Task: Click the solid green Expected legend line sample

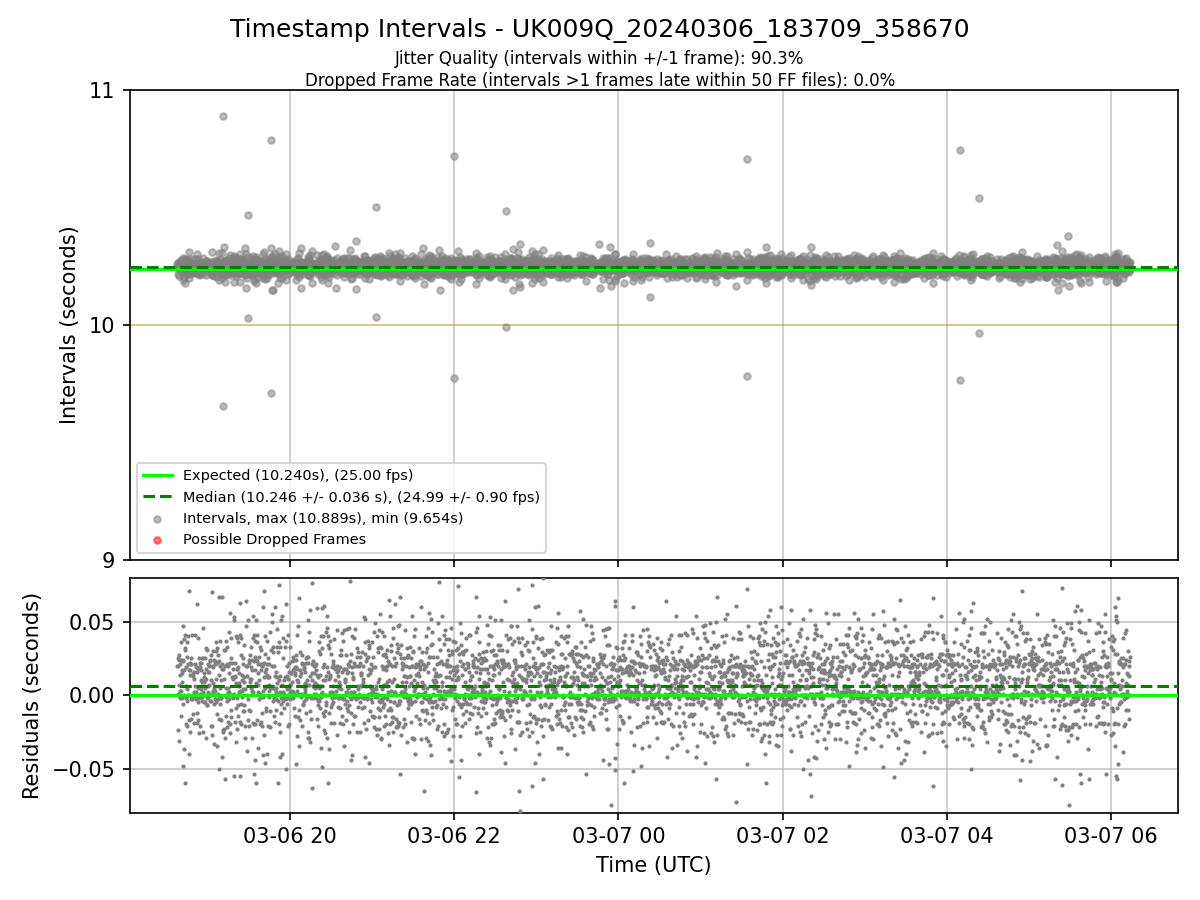Action: 158,475
